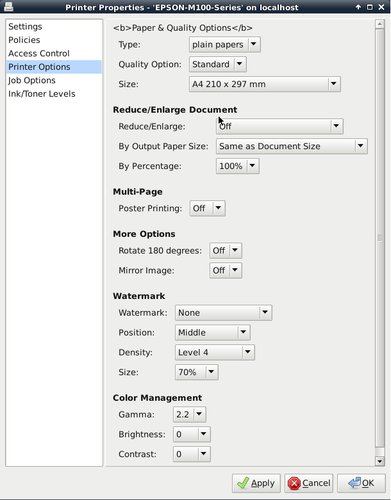
Task: Maximize the Printer Properties window
Action: tap(370, 7)
